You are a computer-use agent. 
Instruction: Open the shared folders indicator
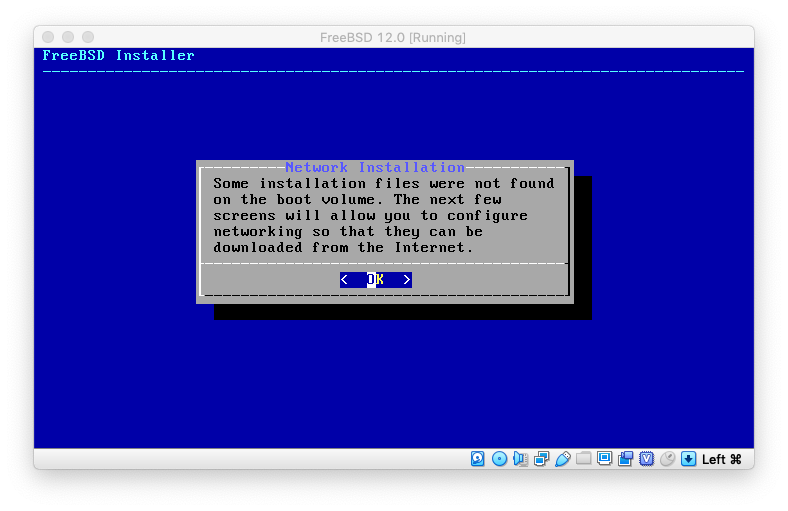point(583,459)
